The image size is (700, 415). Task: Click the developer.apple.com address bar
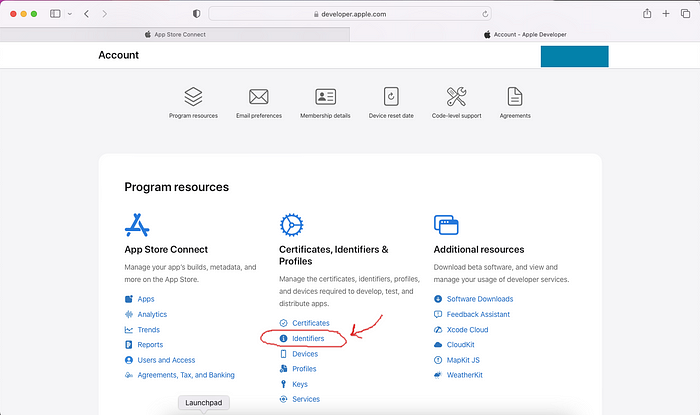point(350,14)
